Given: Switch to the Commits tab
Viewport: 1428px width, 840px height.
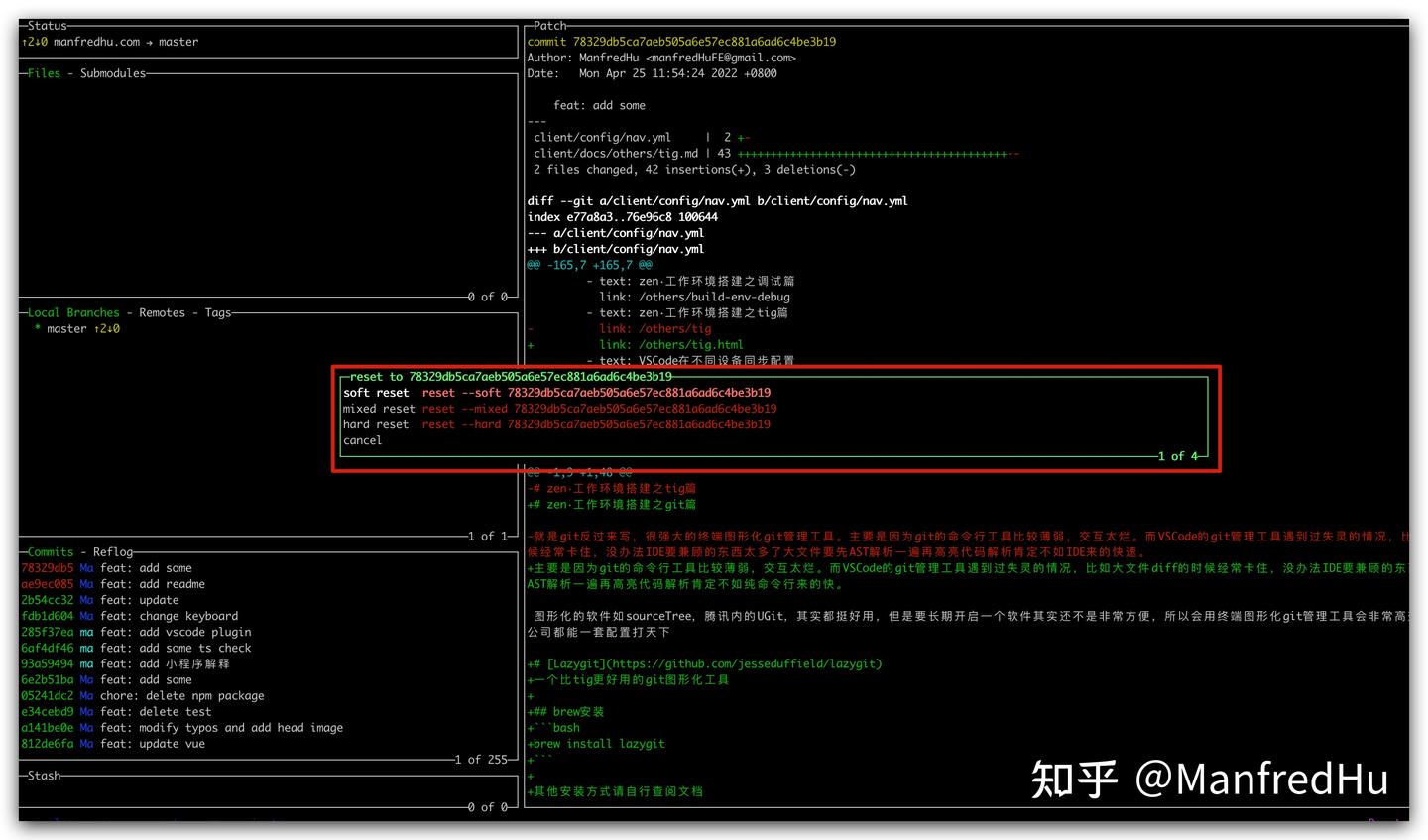Looking at the screenshot, I should pyautogui.click(x=51, y=552).
